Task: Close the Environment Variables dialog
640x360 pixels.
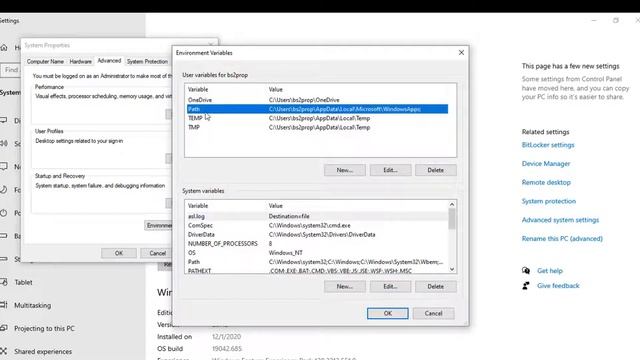Action: (x=461, y=53)
